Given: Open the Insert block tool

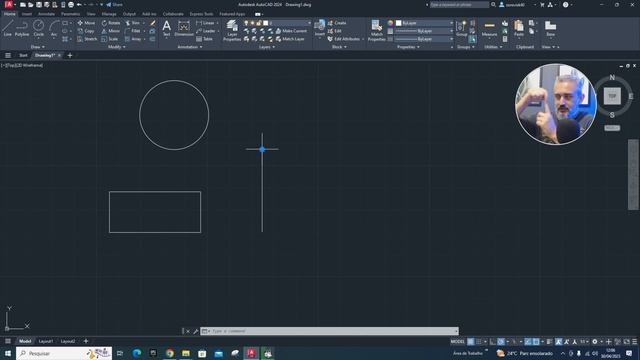Looking at the screenshot, I should tap(320, 28).
